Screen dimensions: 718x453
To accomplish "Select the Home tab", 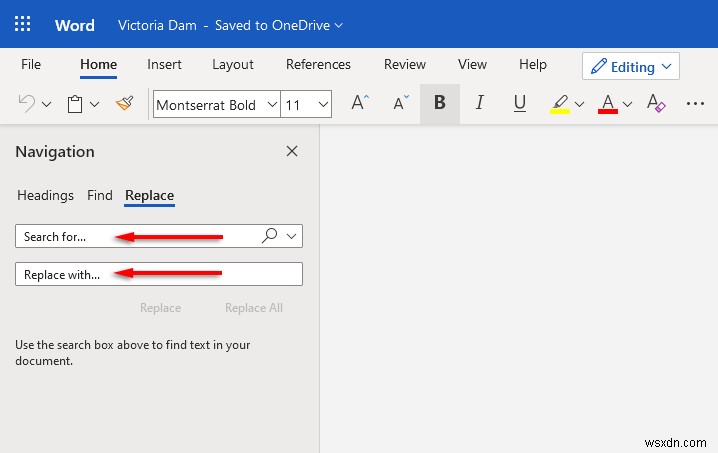I will 98,64.
